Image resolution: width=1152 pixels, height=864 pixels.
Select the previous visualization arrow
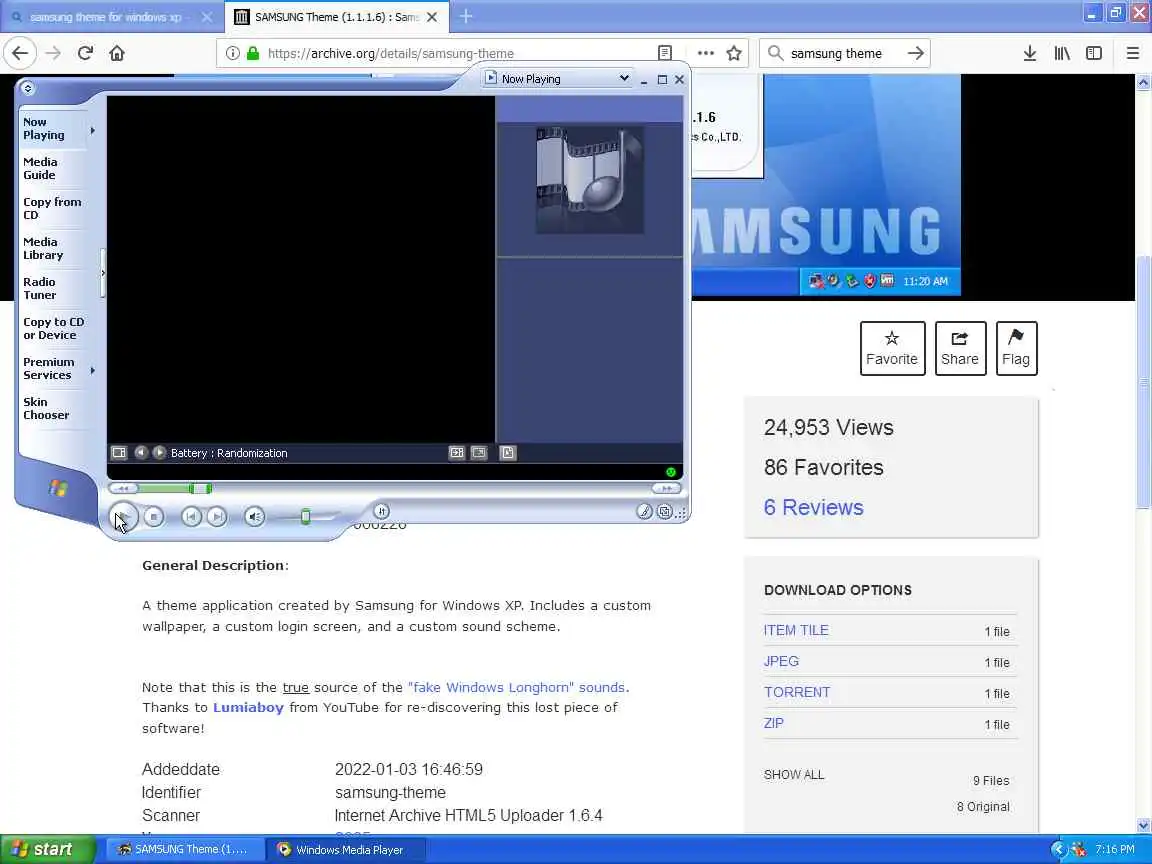click(x=140, y=453)
